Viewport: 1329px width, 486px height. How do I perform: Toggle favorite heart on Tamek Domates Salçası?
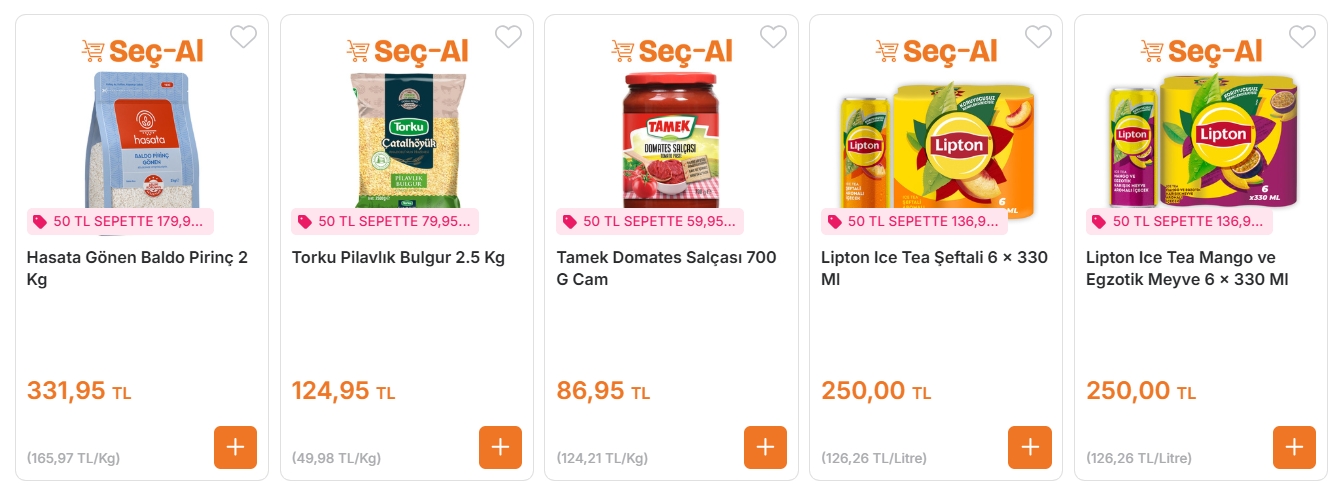[x=773, y=37]
